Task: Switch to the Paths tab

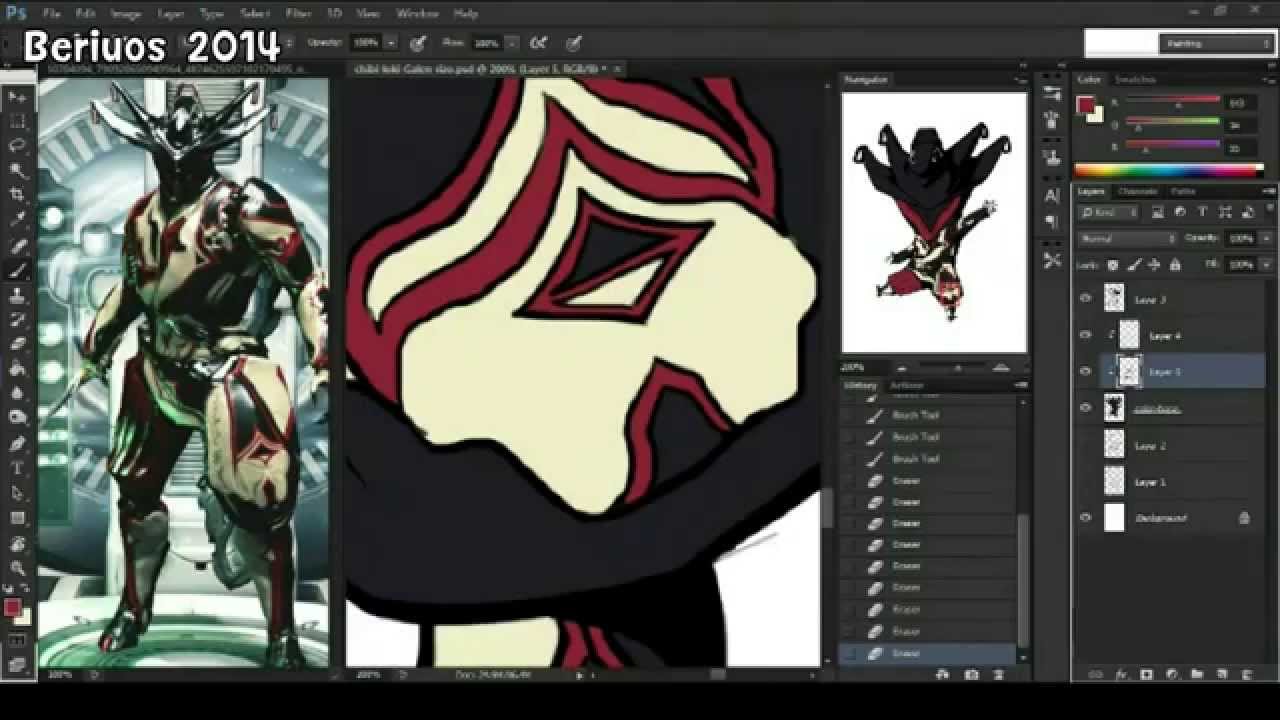Action: tap(1183, 191)
